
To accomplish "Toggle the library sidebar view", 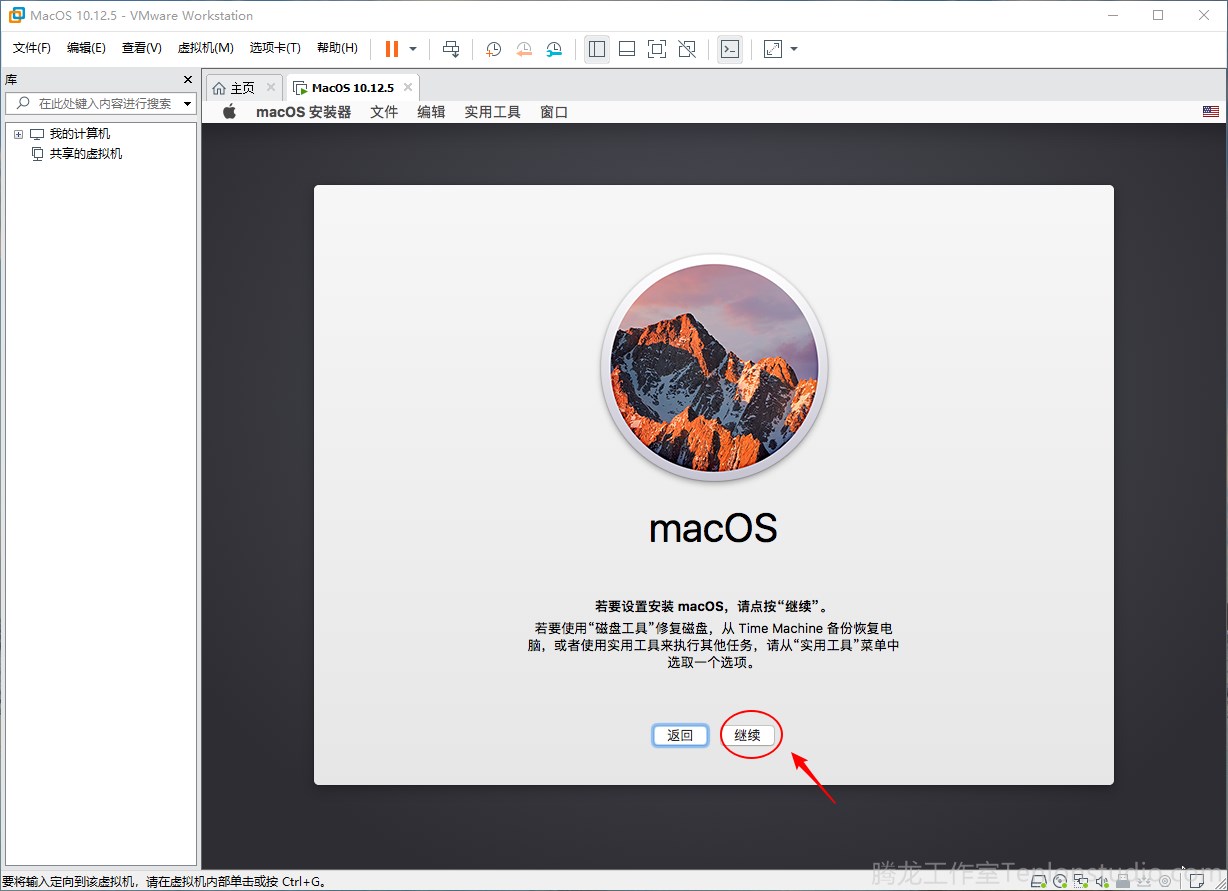I will tap(597, 49).
